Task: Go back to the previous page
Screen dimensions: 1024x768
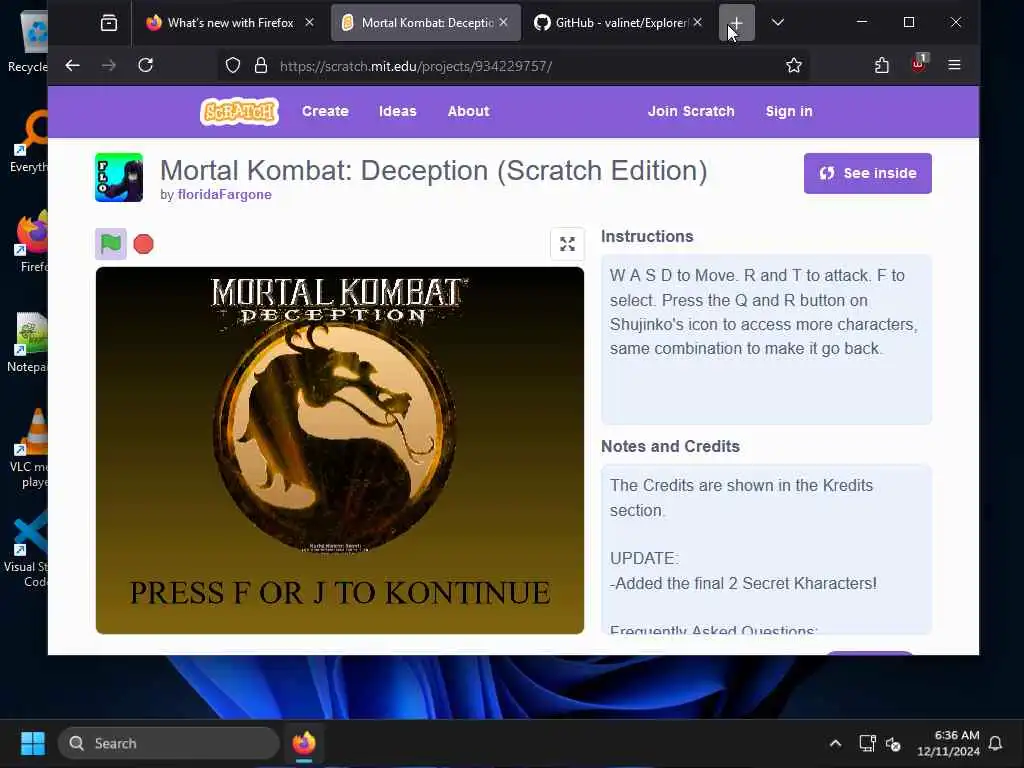Action: tap(72, 65)
